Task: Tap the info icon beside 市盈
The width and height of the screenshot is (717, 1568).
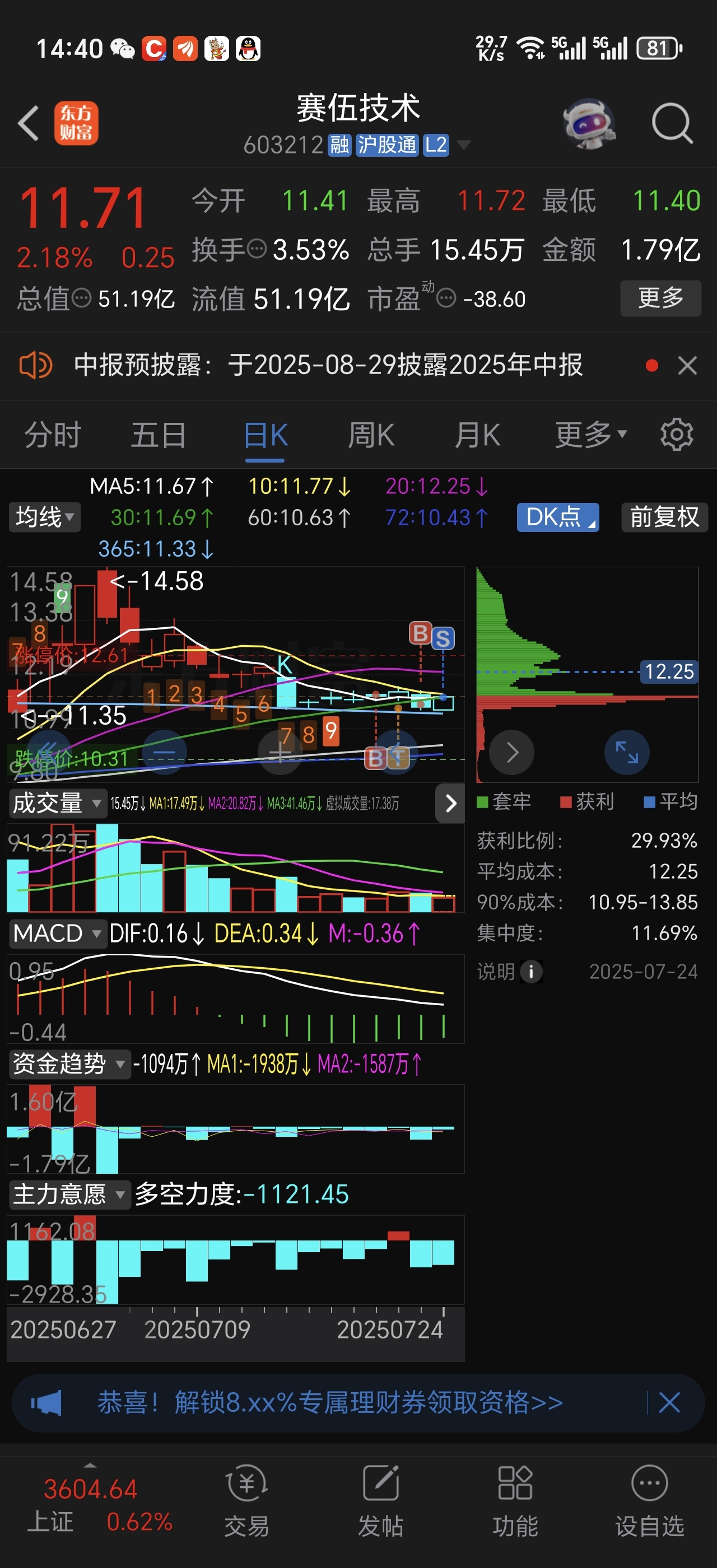Action: [446, 298]
